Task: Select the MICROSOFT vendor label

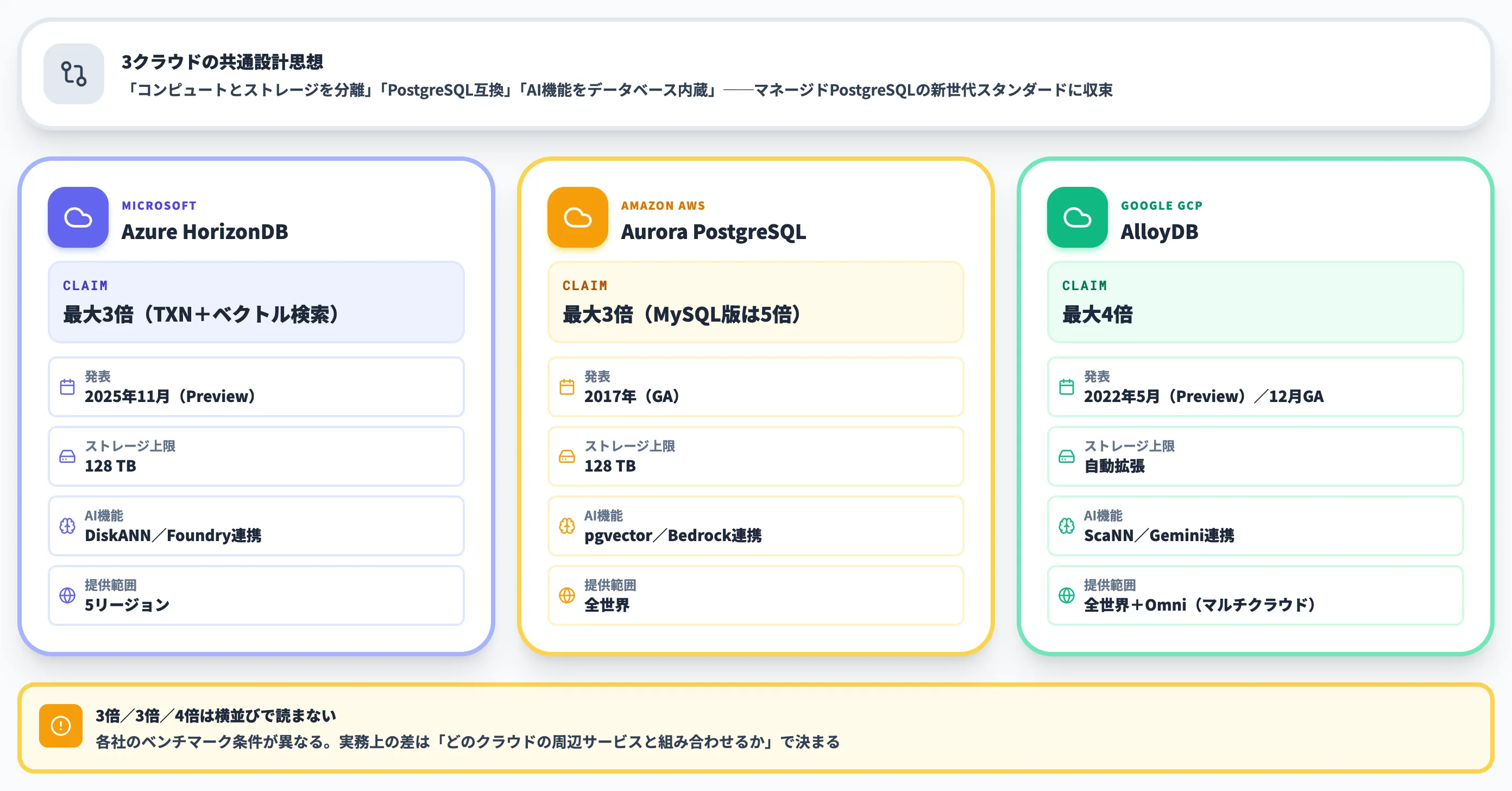Action: (159, 205)
